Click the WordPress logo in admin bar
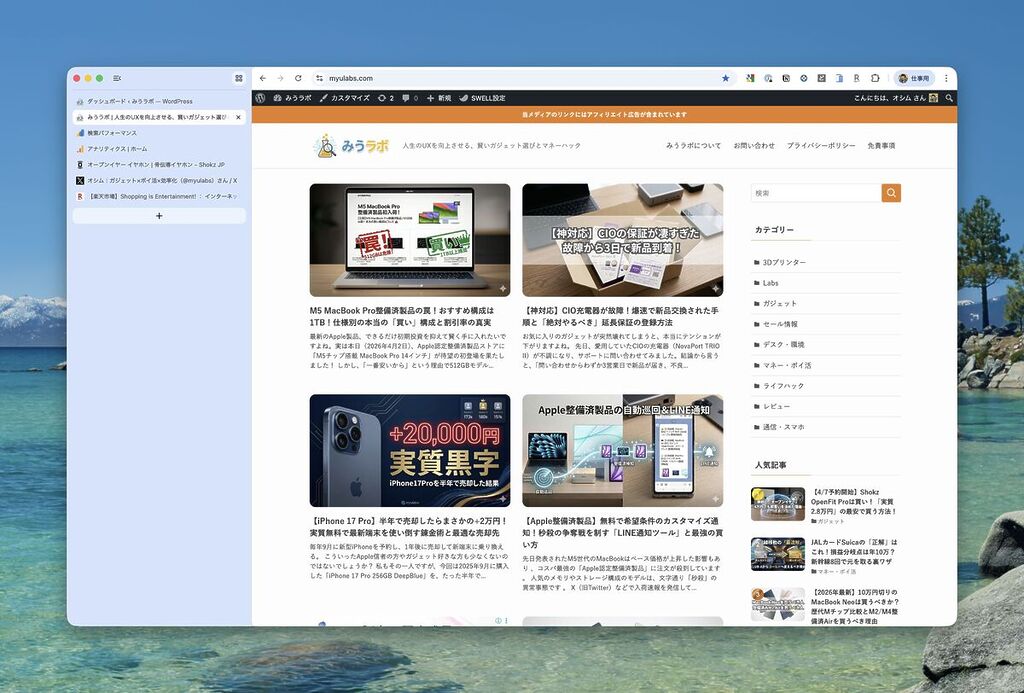 [x=261, y=98]
